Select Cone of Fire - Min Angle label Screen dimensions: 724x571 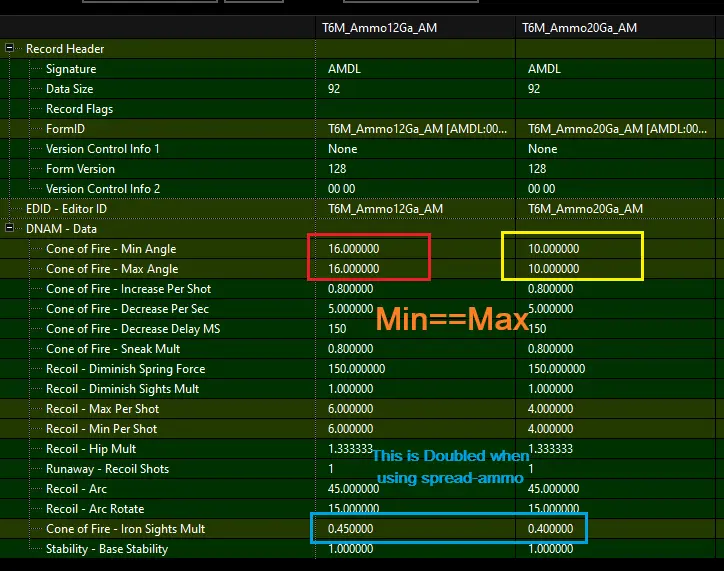tap(111, 249)
